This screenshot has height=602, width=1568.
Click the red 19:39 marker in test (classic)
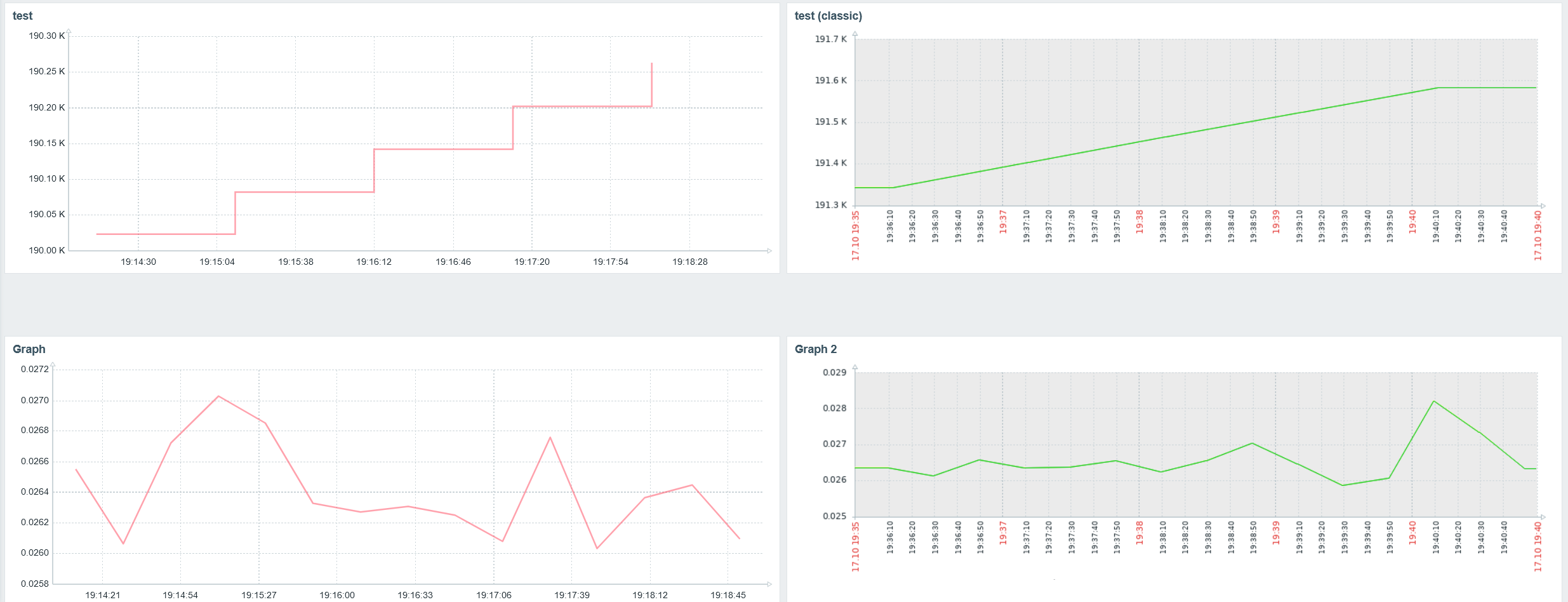pyautogui.click(x=1276, y=222)
